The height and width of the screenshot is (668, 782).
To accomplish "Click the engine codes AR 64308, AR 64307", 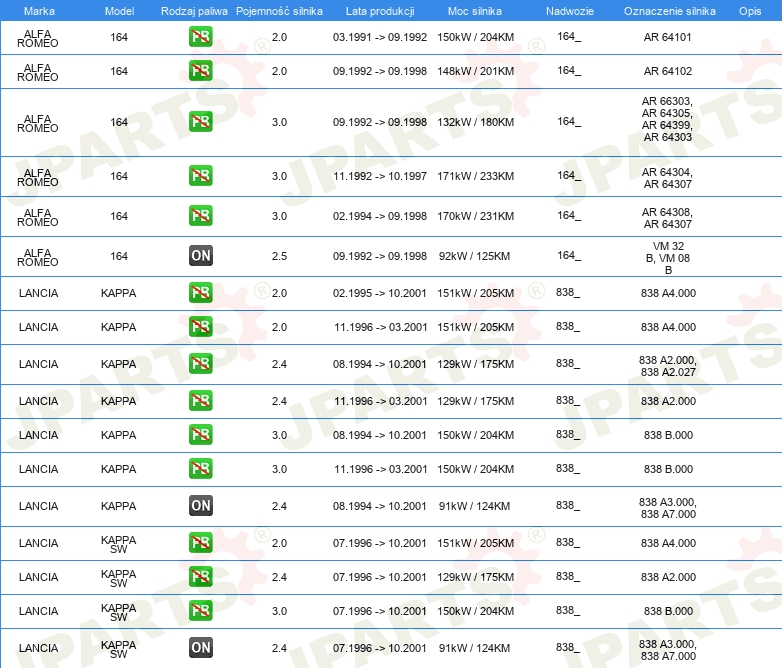I will pos(667,218).
